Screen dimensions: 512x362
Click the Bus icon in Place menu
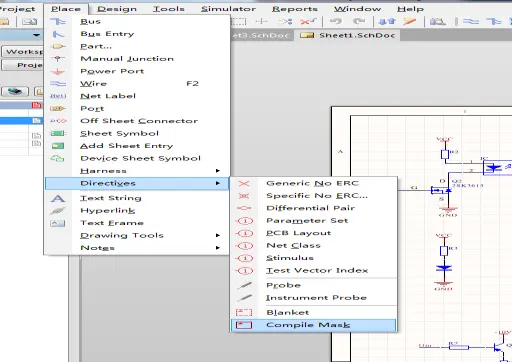click(x=58, y=22)
